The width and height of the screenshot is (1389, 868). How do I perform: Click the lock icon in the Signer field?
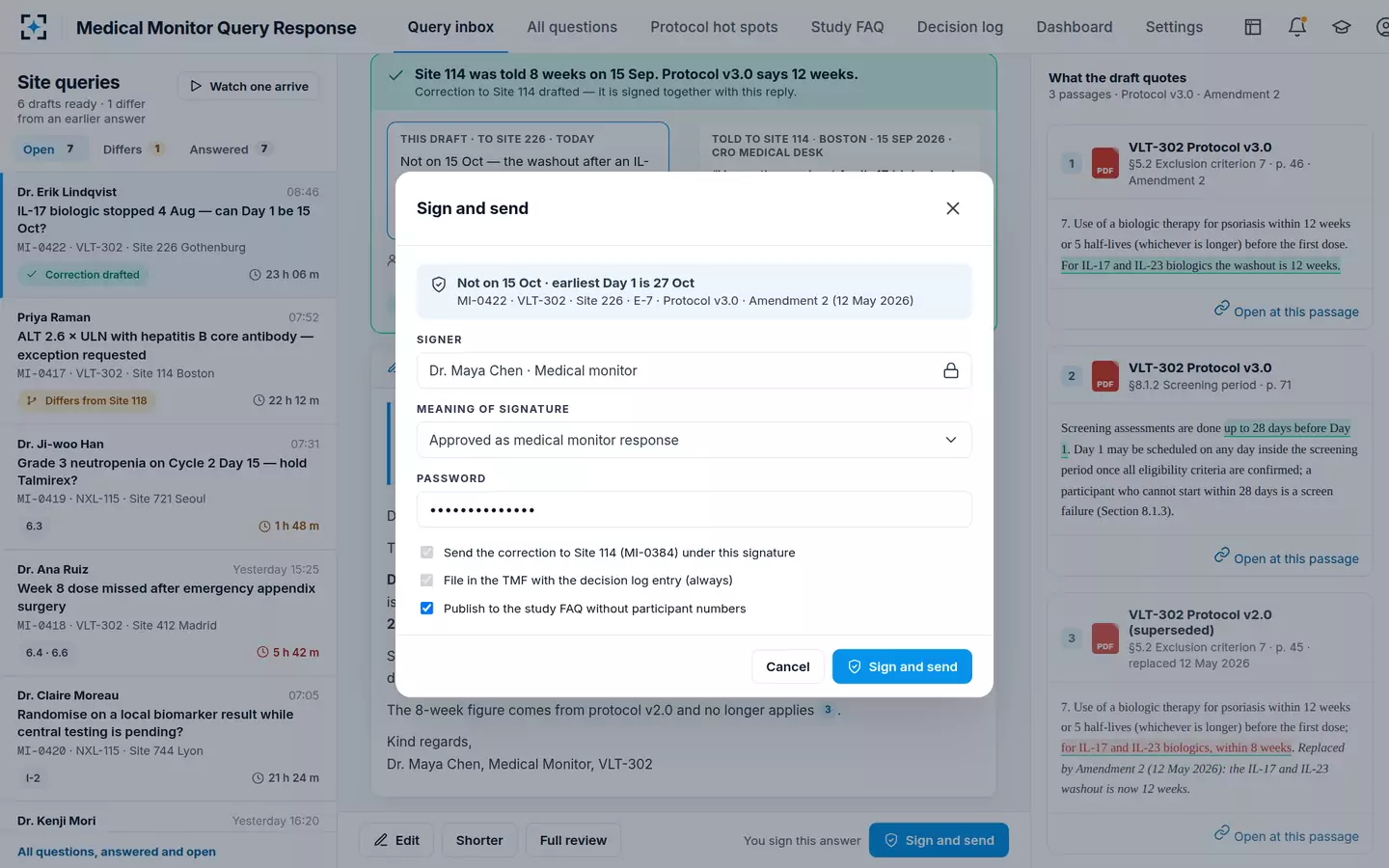click(951, 370)
